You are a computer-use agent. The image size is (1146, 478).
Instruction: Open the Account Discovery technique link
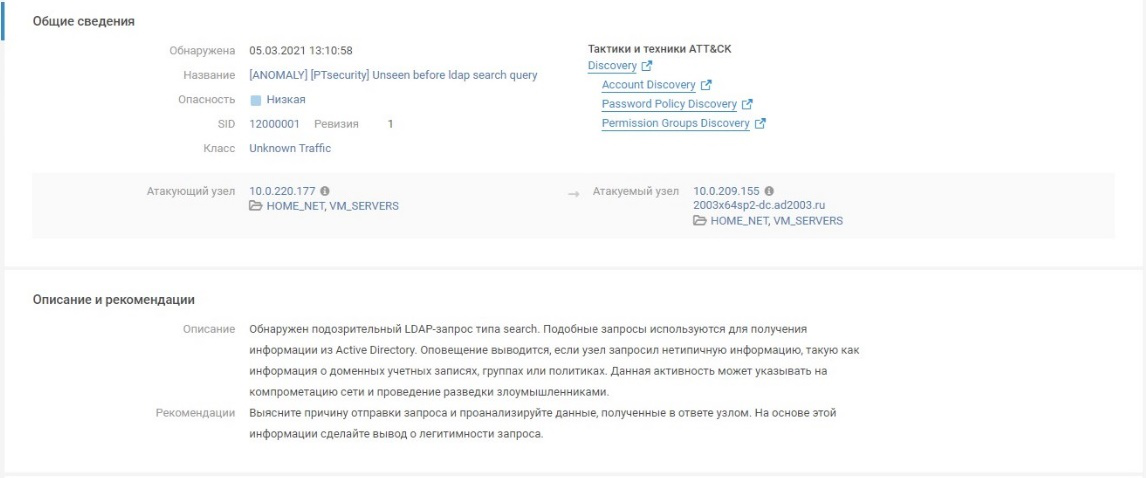pos(648,85)
